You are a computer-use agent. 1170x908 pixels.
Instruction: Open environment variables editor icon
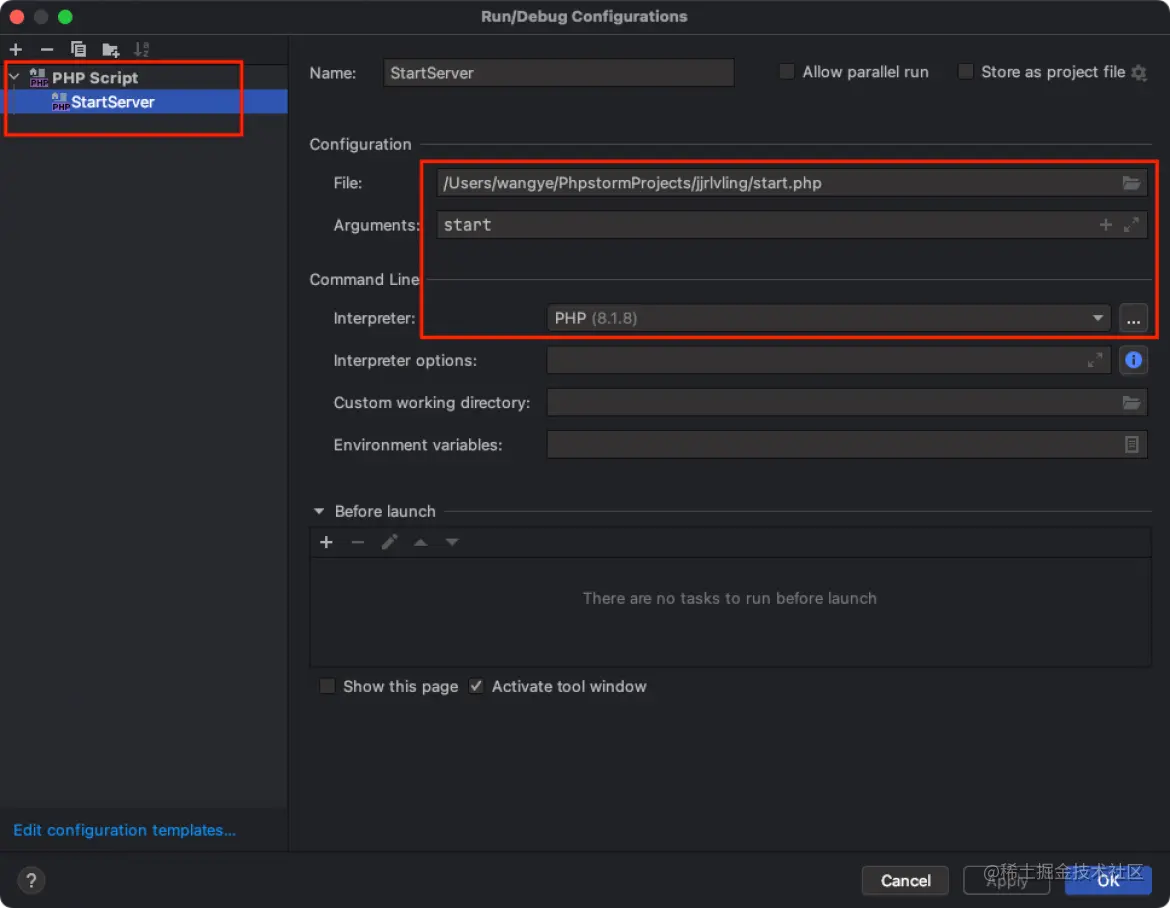click(x=1131, y=445)
